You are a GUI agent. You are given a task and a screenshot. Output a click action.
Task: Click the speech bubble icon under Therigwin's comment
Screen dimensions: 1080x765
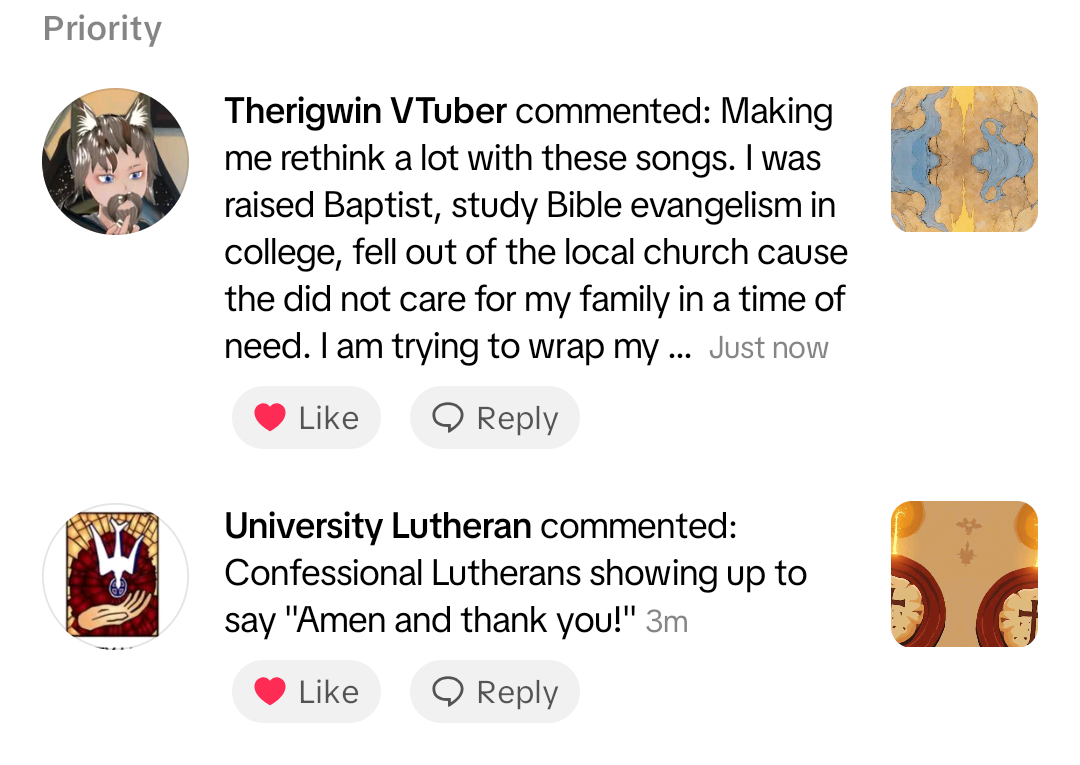(x=447, y=418)
